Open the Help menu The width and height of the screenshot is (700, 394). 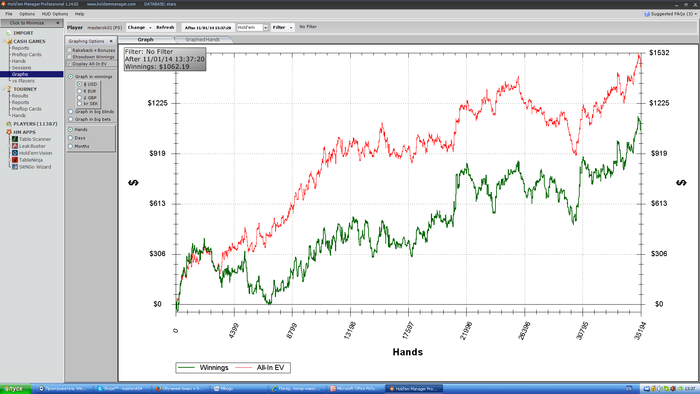coord(79,14)
